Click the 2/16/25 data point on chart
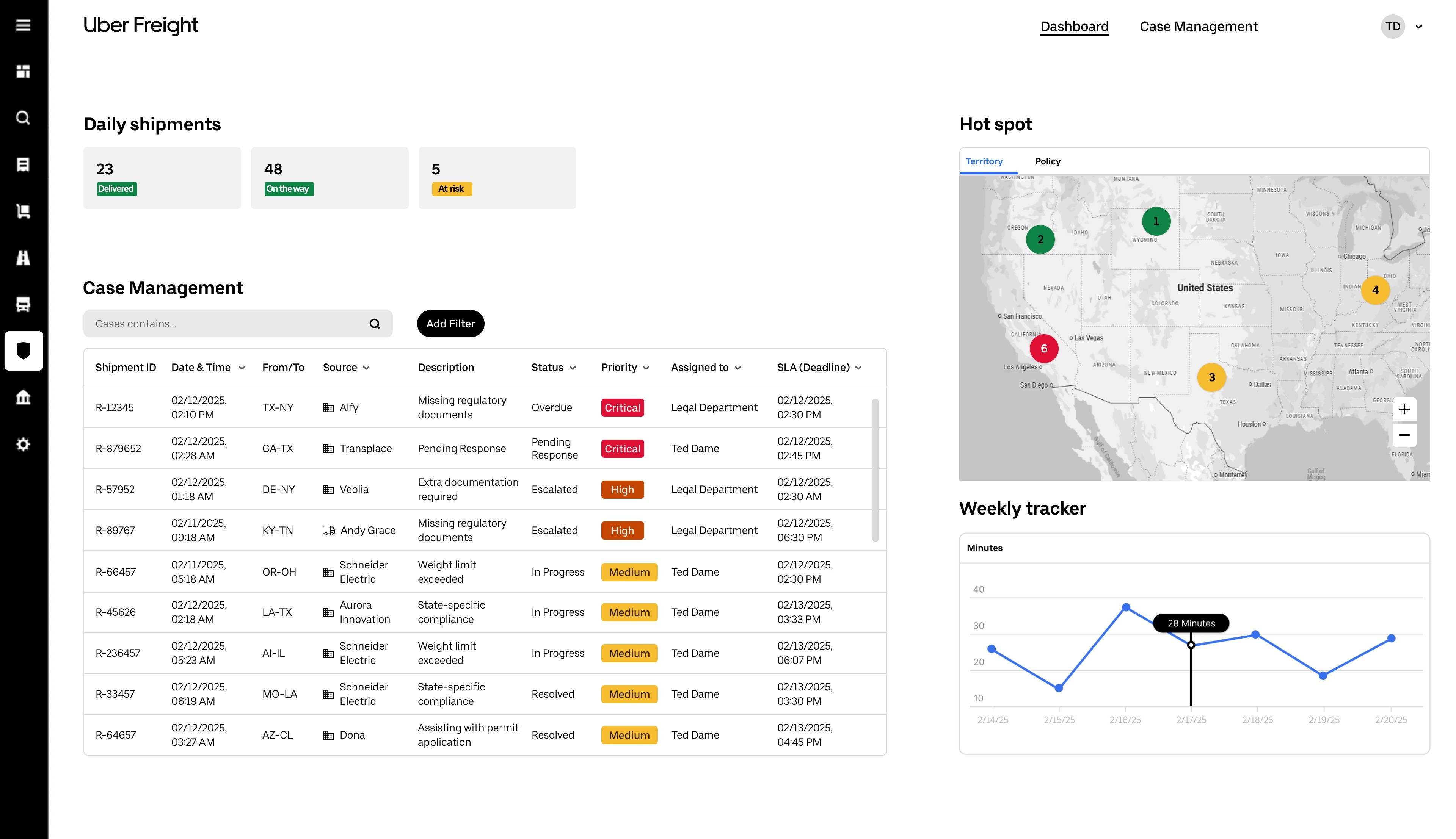The image size is (1456, 839). pos(1126,607)
